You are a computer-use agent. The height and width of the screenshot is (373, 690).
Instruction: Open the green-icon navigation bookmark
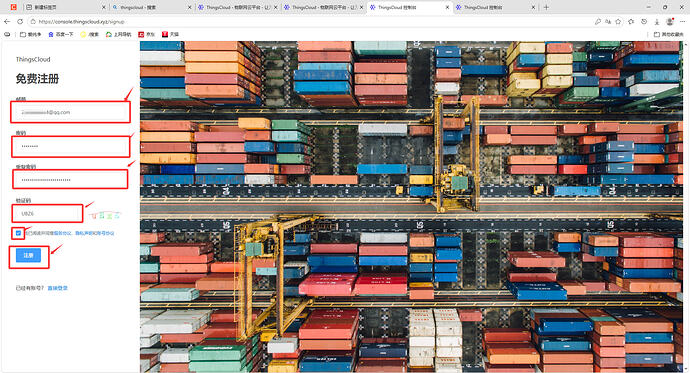coord(118,34)
